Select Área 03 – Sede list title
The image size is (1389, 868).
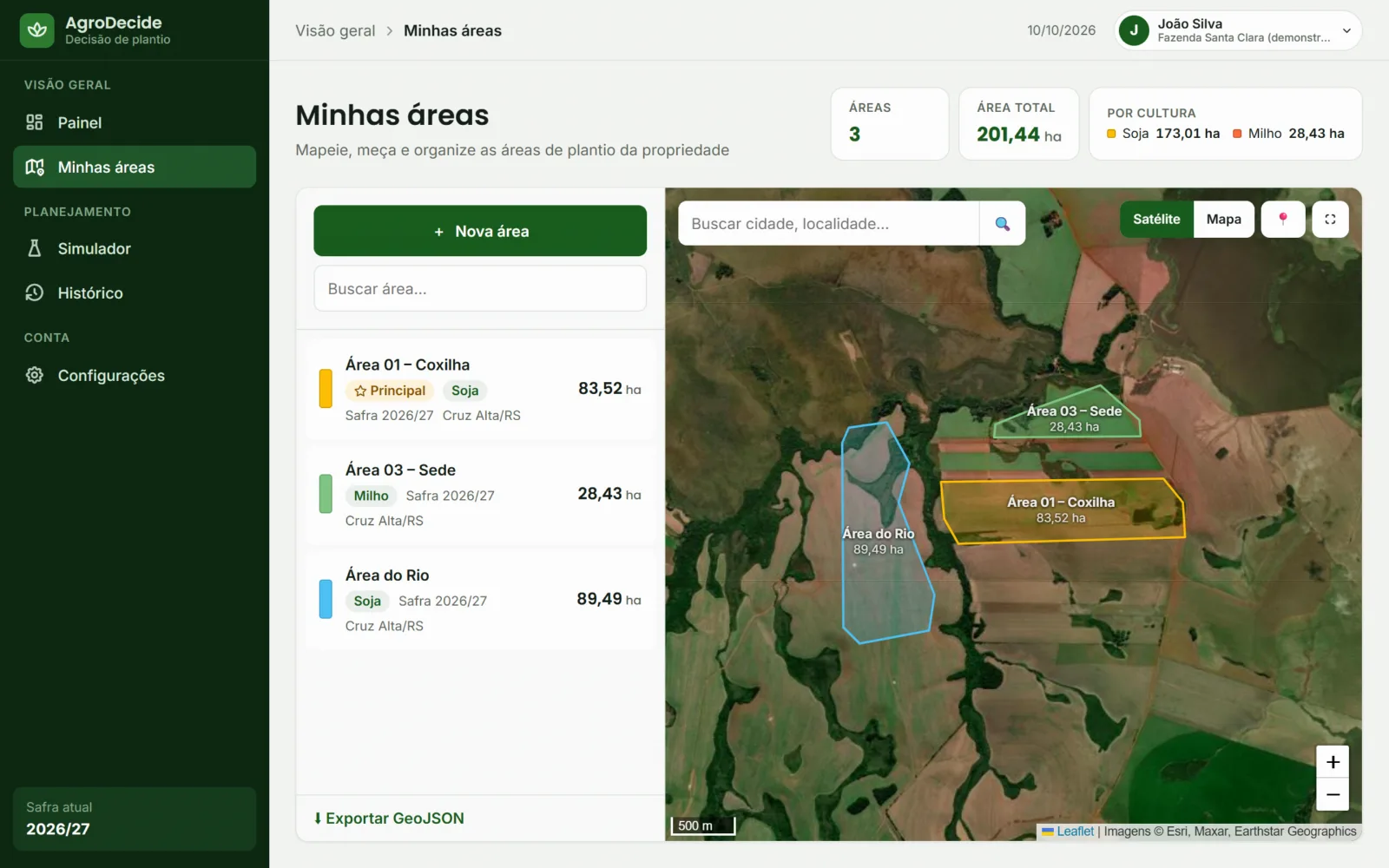(x=400, y=470)
